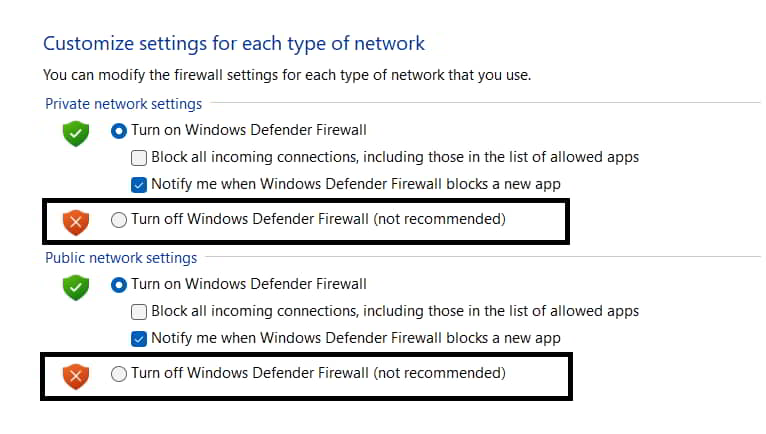Viewport: 766px width, 434px height.
Task: Click public 'Turn off Windows Defender Firewall (not recommended)' label text
Action: (318, 374)
